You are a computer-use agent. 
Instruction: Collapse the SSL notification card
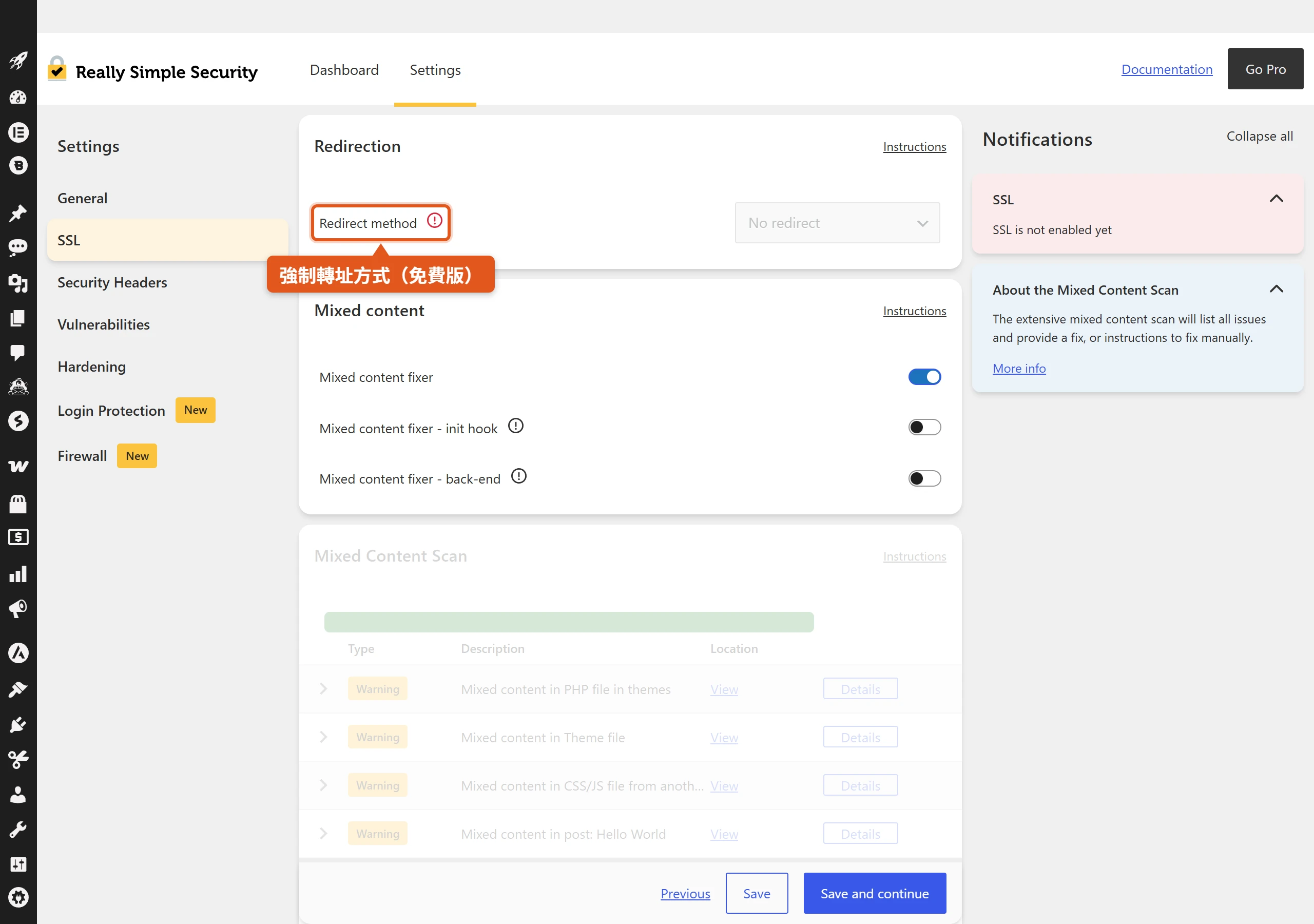(1276, 199)
